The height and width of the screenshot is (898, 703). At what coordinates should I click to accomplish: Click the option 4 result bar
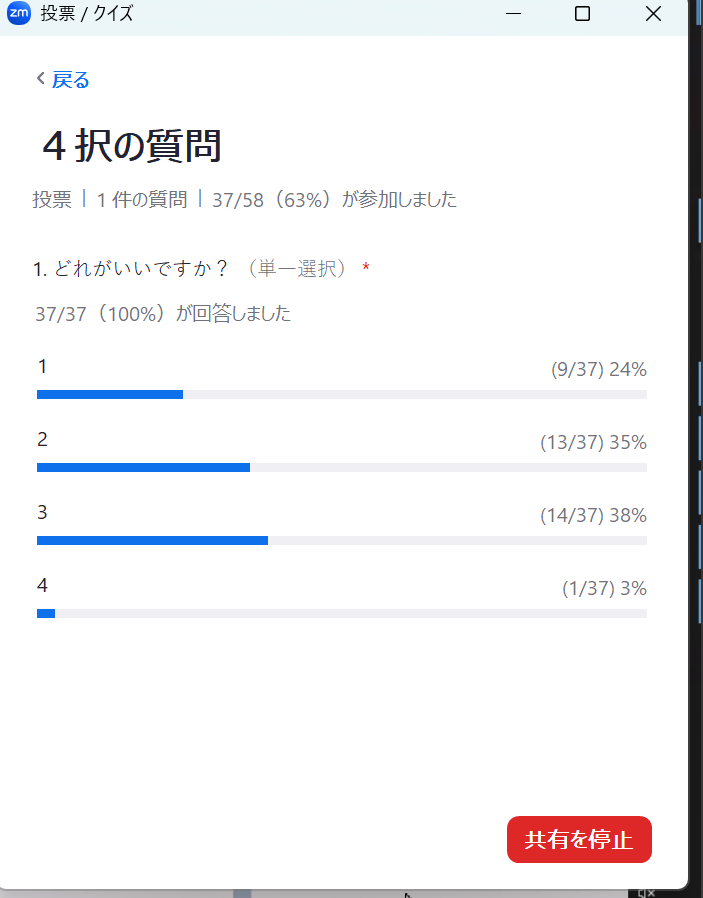(341, 613)
